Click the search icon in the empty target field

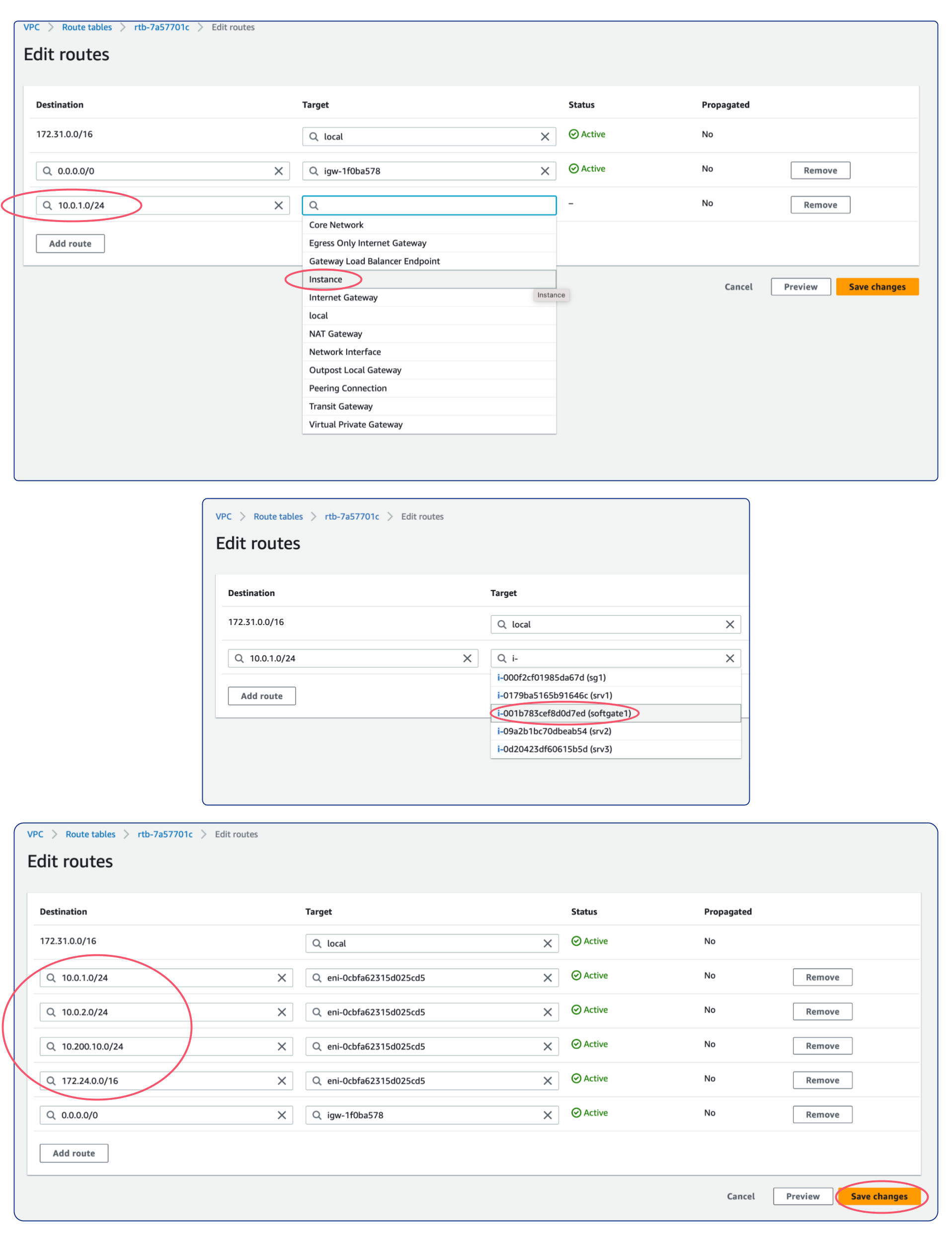[314, 205]
